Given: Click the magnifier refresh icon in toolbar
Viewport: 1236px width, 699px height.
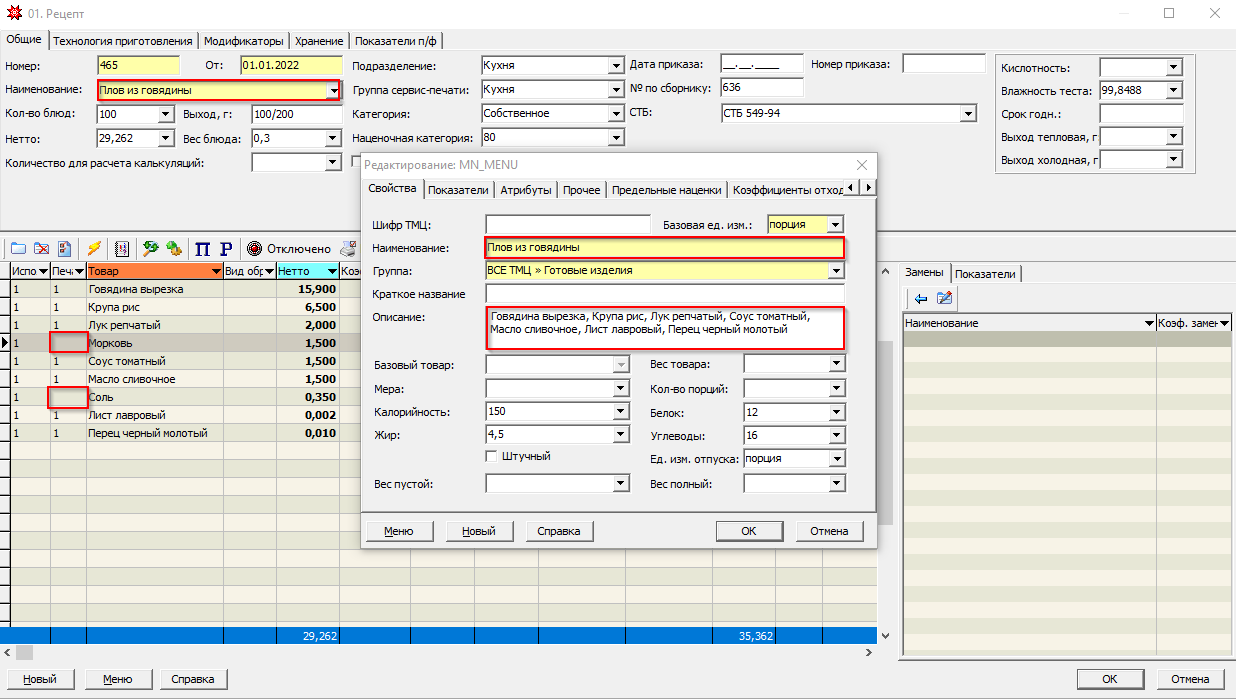Looking at the screenshot, I should [x=151, y=249].
